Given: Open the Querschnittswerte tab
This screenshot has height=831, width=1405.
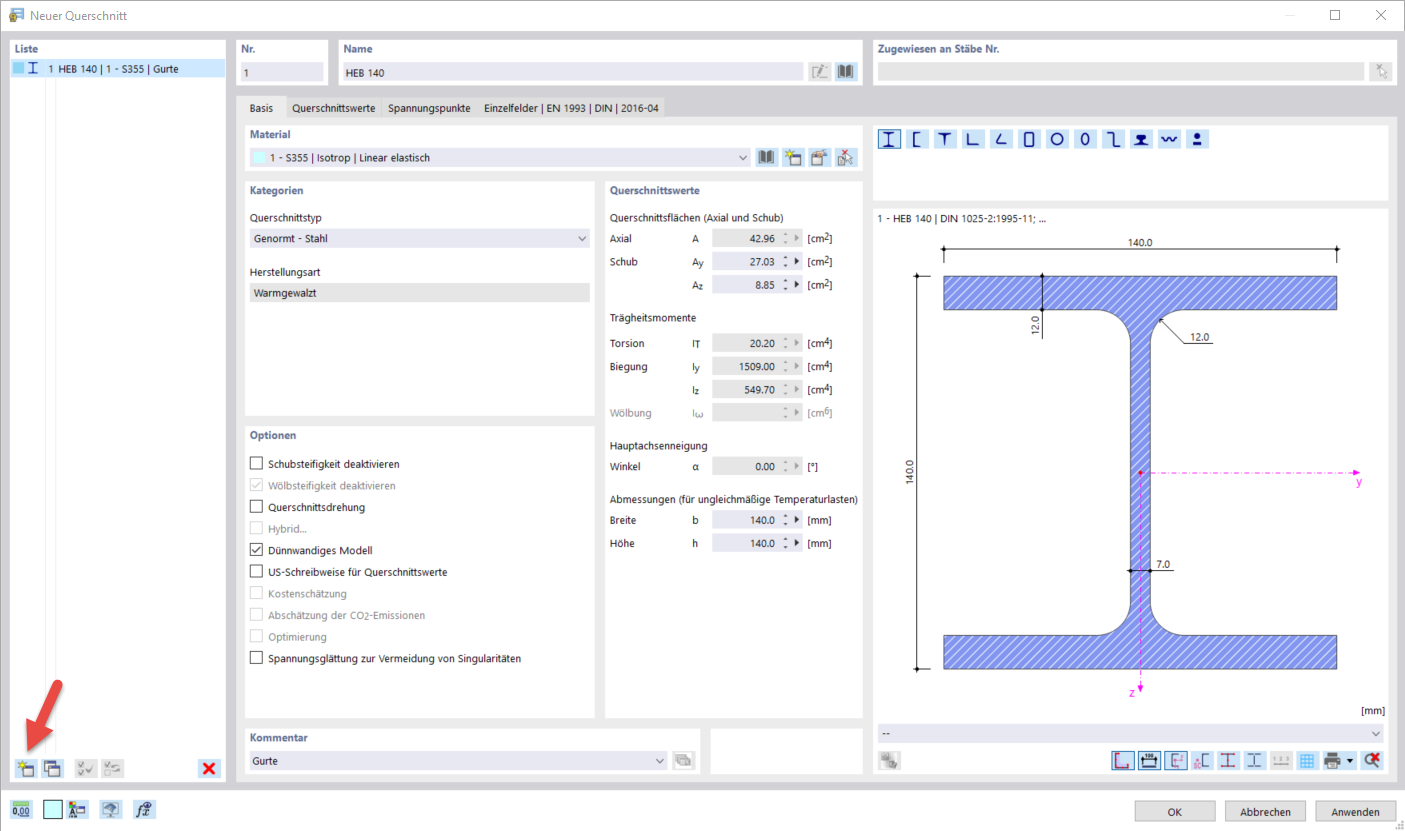Looking at the screenshot, I should pyautogui.click(x=334, y=108).
